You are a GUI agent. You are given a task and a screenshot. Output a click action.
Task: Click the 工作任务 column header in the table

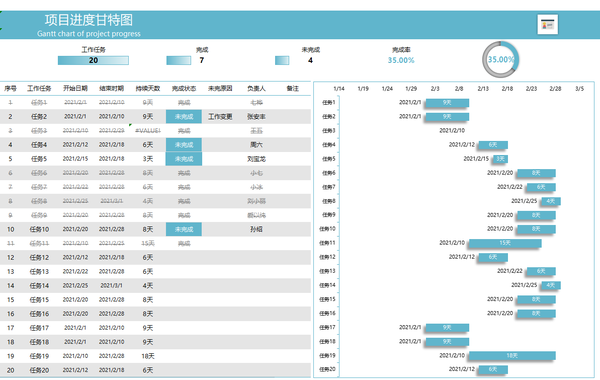[39, 88]
